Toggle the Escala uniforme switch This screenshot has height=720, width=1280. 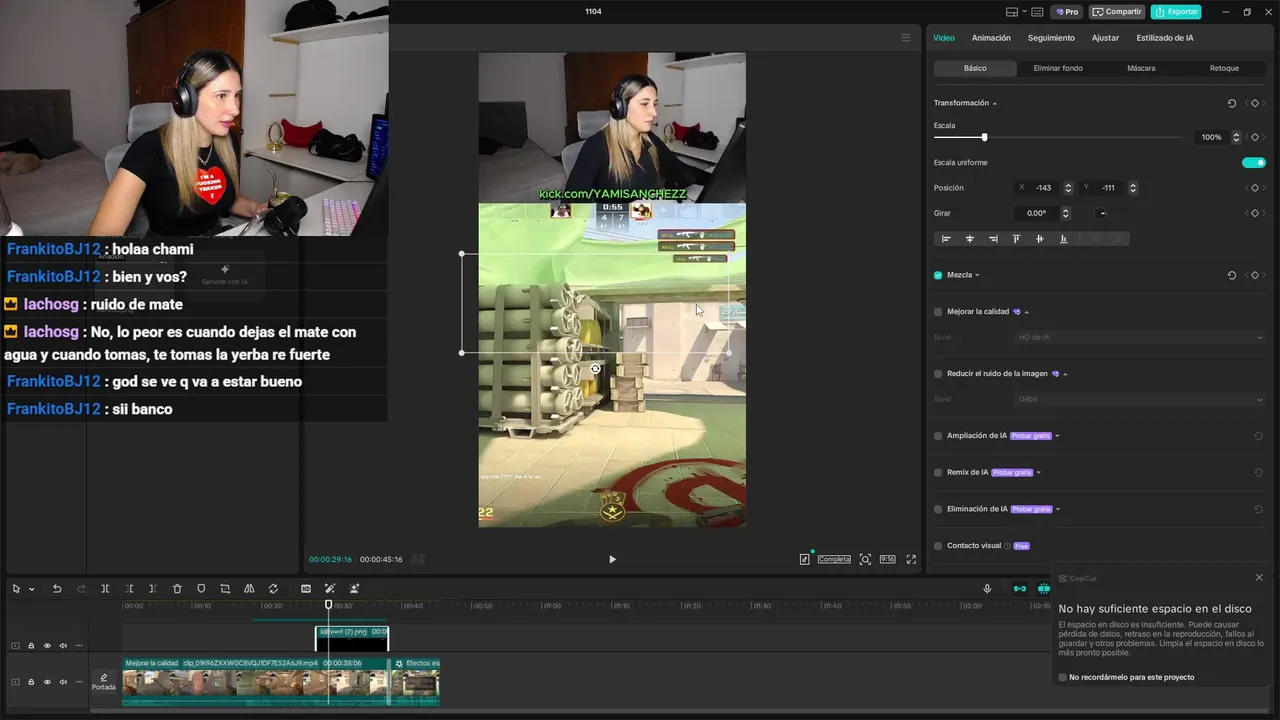click(1254, 162)
